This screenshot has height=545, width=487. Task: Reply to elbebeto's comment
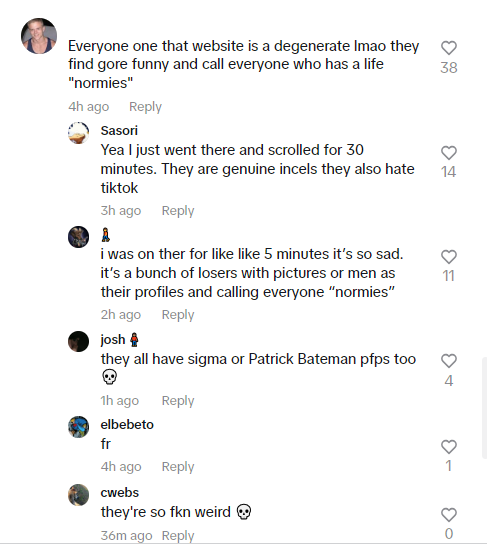click(178, 466)
